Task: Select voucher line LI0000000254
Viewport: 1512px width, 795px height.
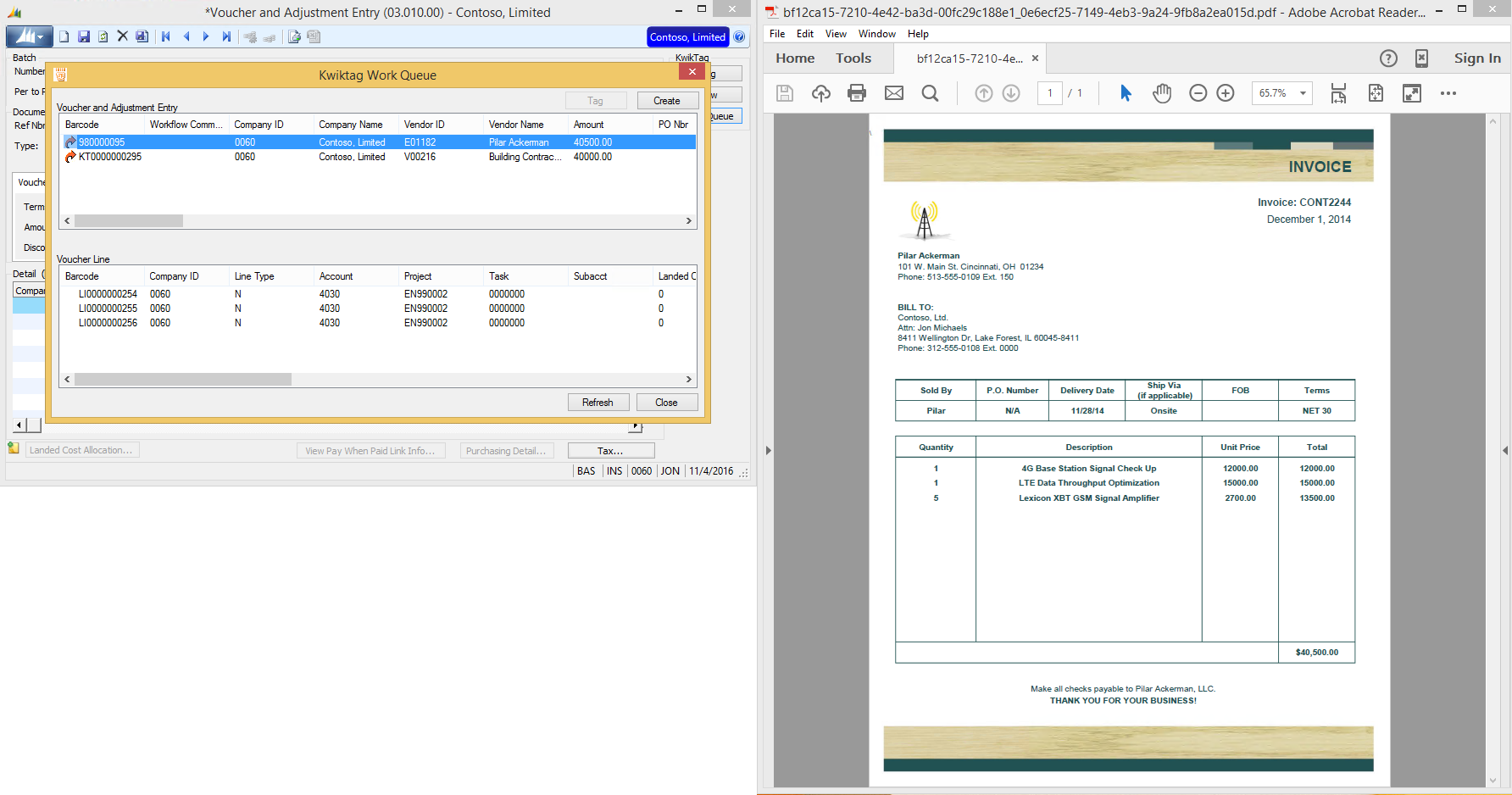Action: tap(380, 294)
